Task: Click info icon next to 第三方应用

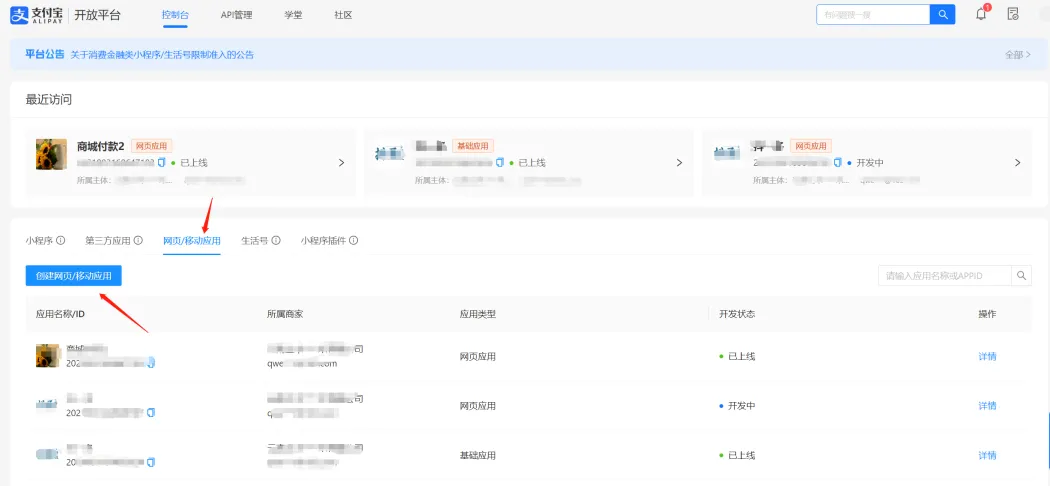Action: click(138, 241)
